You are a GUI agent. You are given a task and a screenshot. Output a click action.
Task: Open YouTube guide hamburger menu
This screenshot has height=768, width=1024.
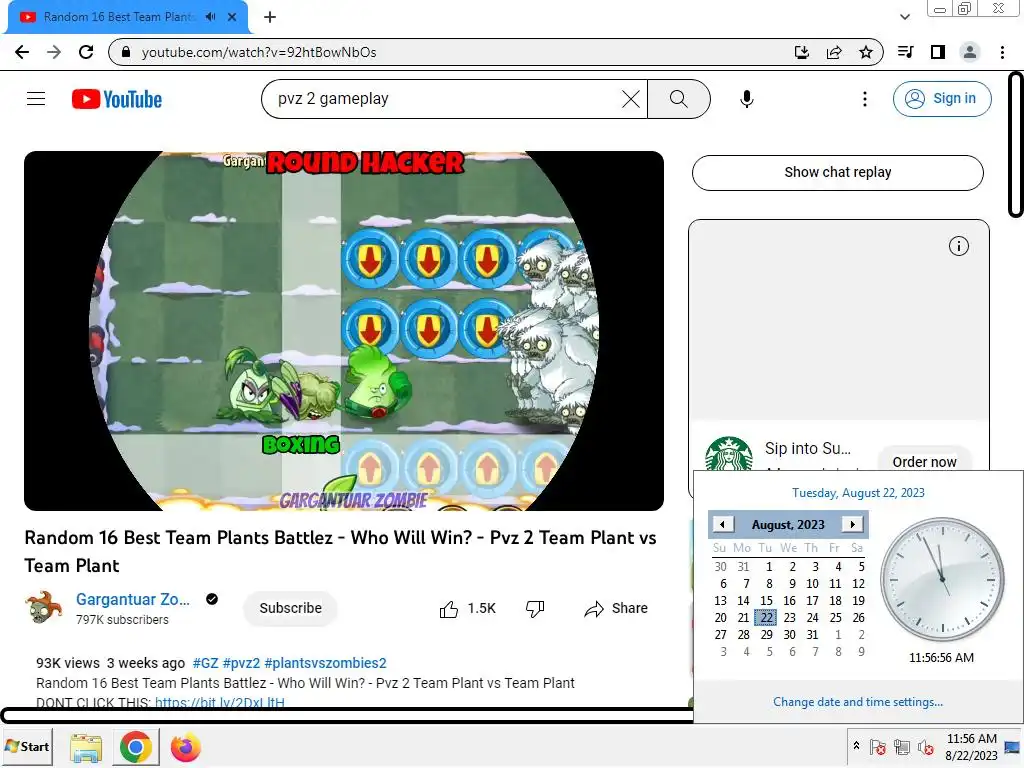(36, 99)
